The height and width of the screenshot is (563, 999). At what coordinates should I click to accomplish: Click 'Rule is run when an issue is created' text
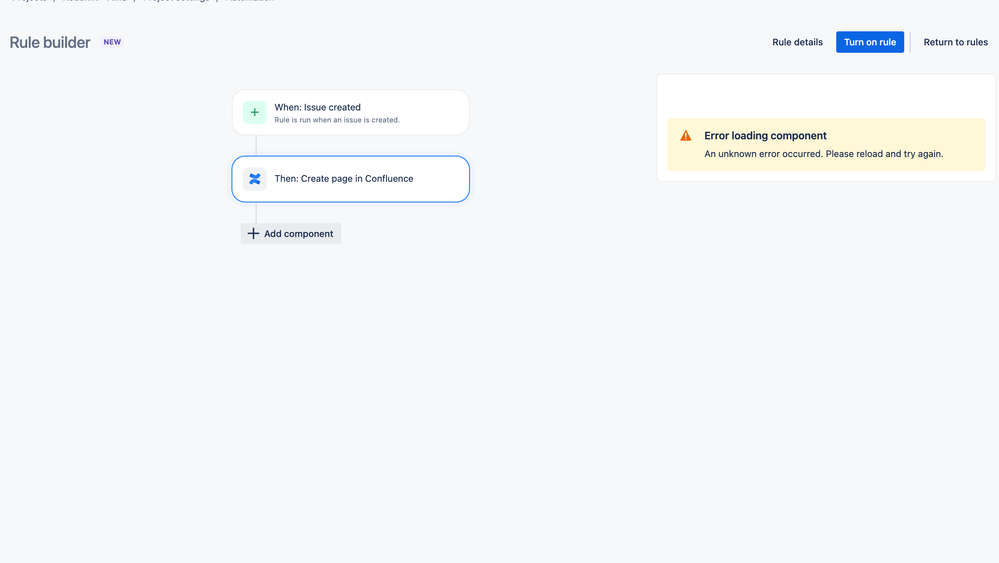(x=337, y=120)
